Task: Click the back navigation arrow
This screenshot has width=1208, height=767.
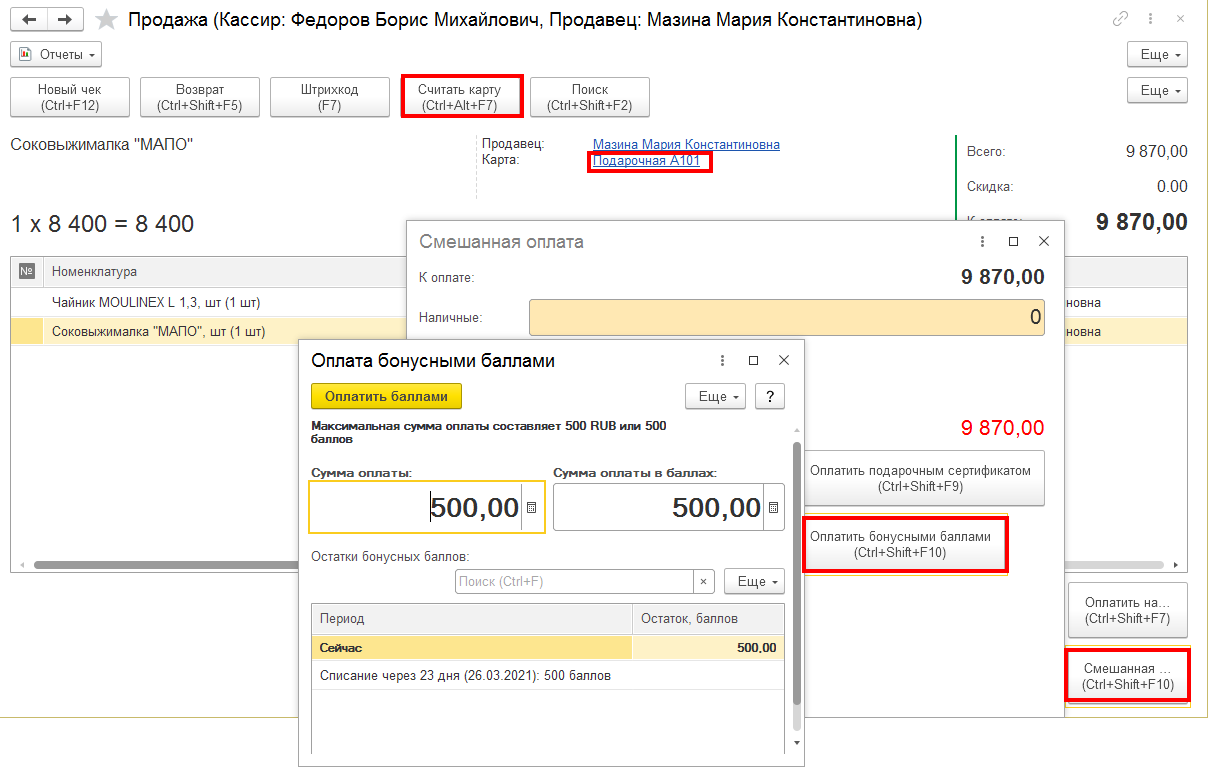Action: point(31,20)
